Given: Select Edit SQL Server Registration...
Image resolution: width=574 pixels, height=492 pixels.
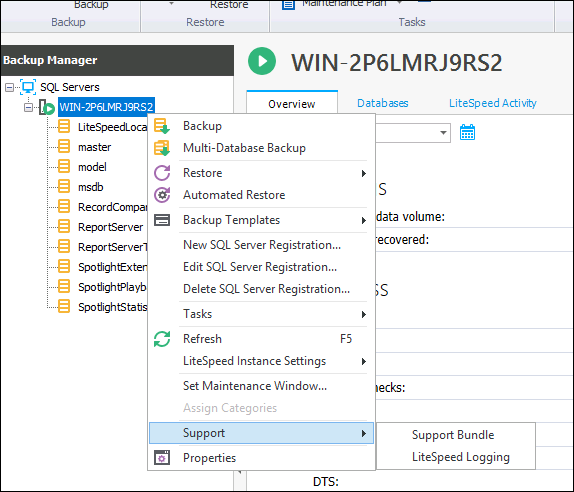Looking at the screenshot, I should pyautogui.click(x=261, y=267).
